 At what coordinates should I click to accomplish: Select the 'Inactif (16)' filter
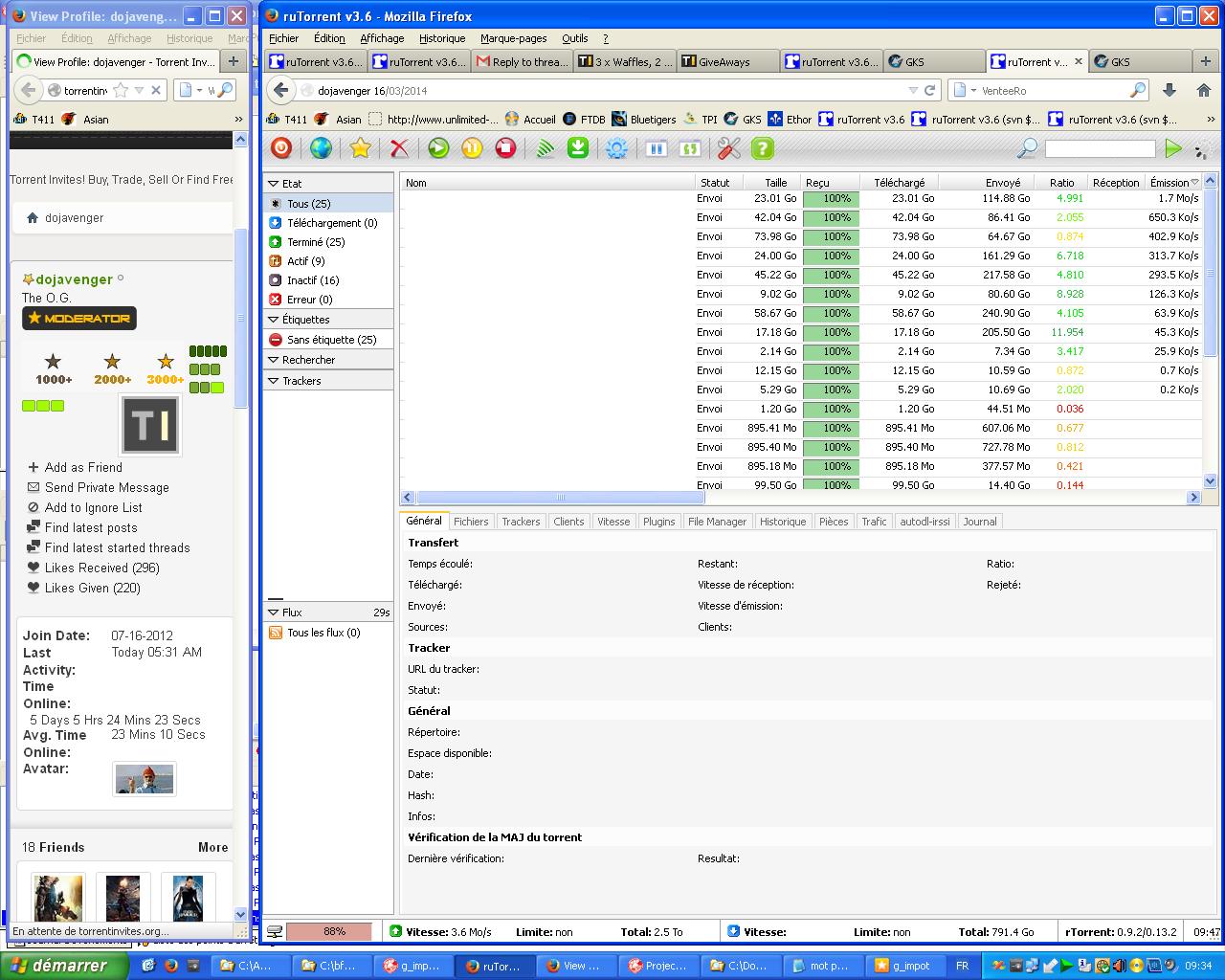pos(328,280)
